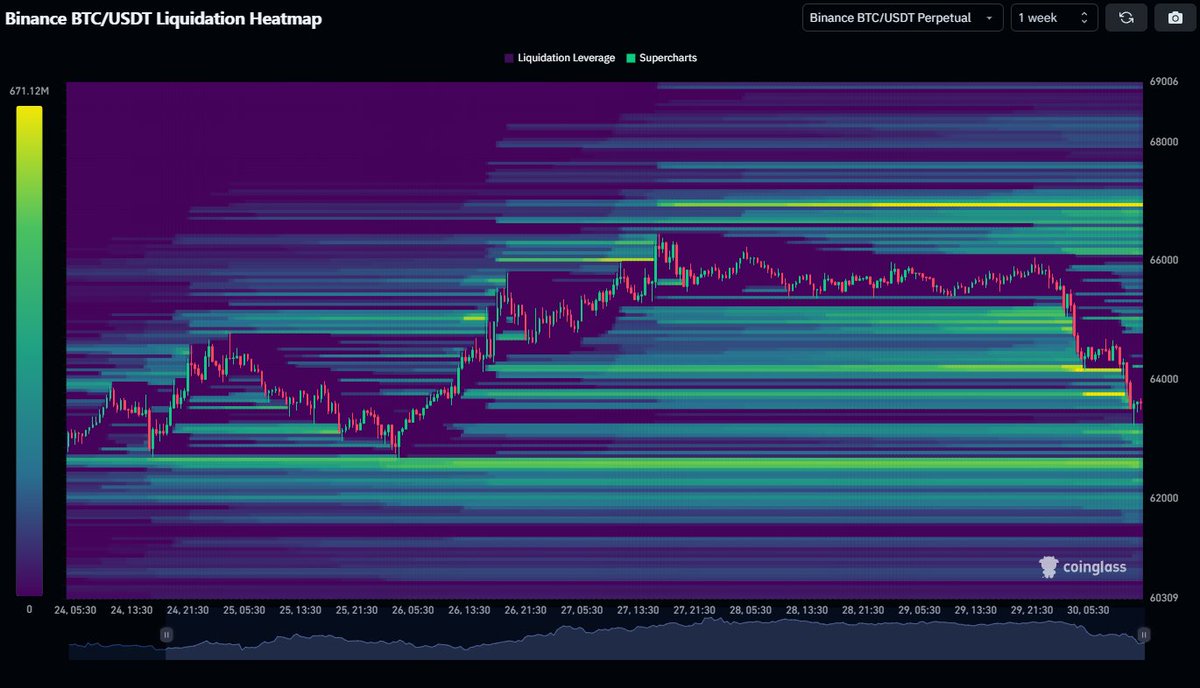
Task: Click the 30, 05:30 time axis label
Action: click(x=1086, y=609)
